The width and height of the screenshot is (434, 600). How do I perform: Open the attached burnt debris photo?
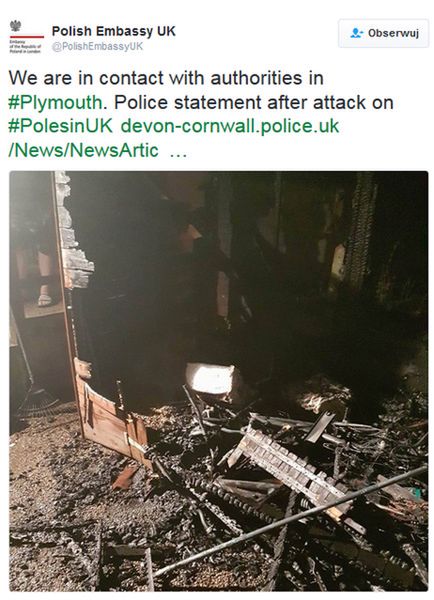(x=219, y=381)
